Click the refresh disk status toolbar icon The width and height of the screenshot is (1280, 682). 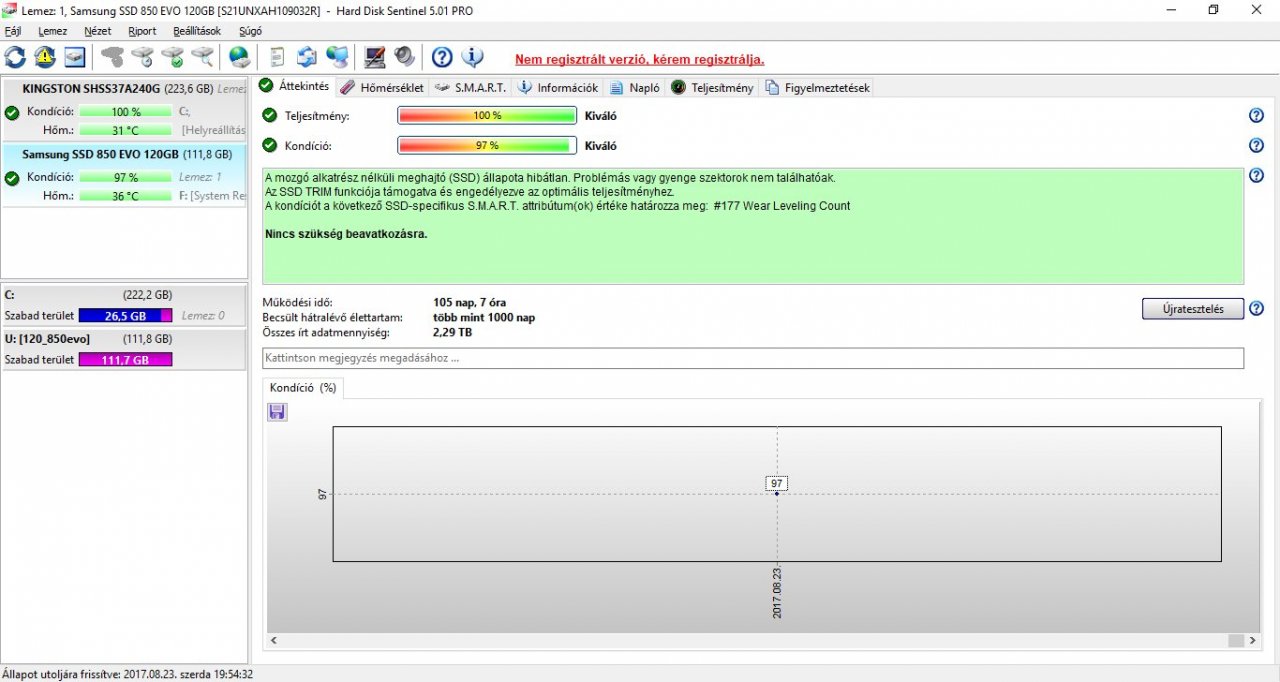(15, 57)
